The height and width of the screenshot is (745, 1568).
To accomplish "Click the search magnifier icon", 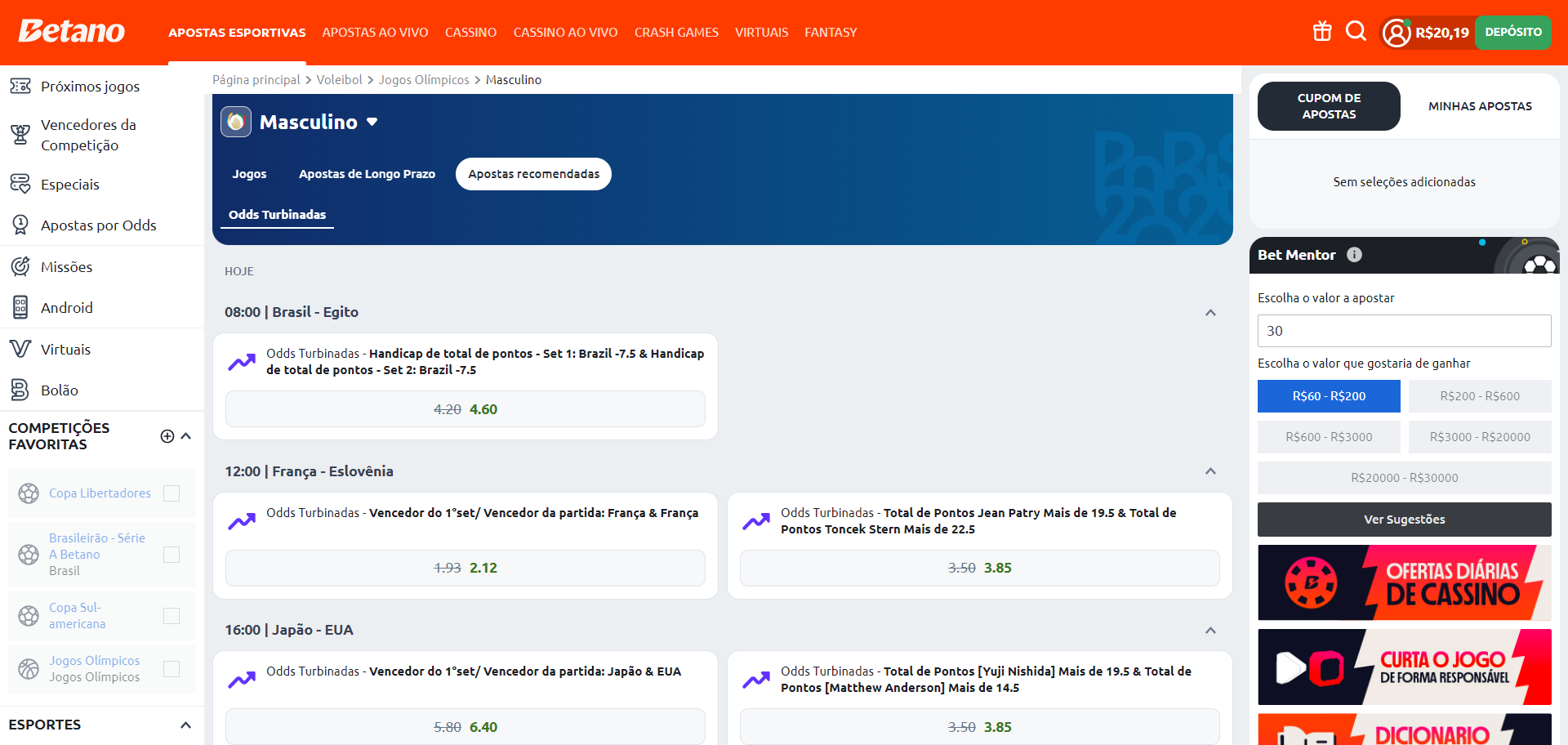I will pyautogui.click(x=1356, y=32).
